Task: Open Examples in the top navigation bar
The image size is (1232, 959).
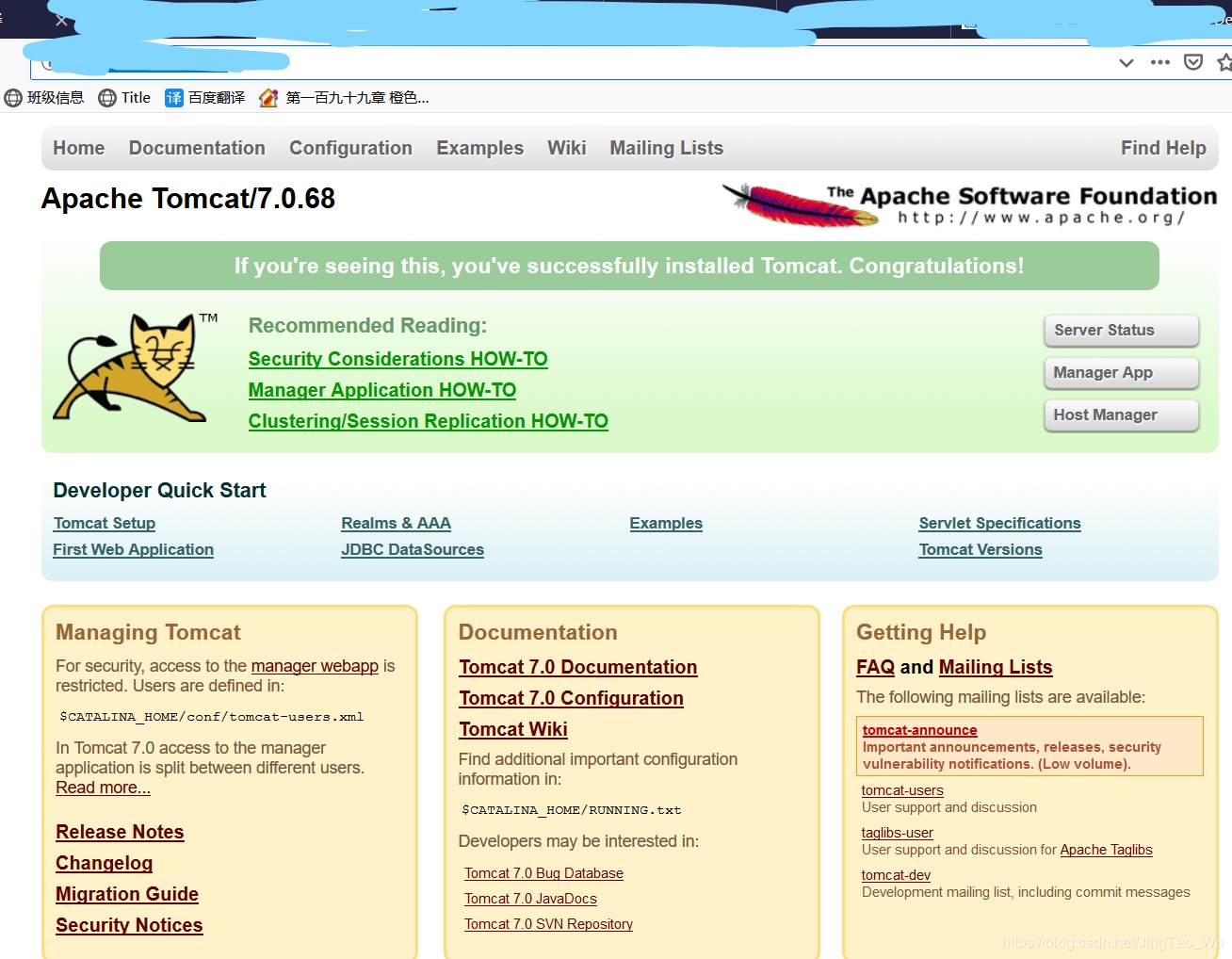Action: 479,148
